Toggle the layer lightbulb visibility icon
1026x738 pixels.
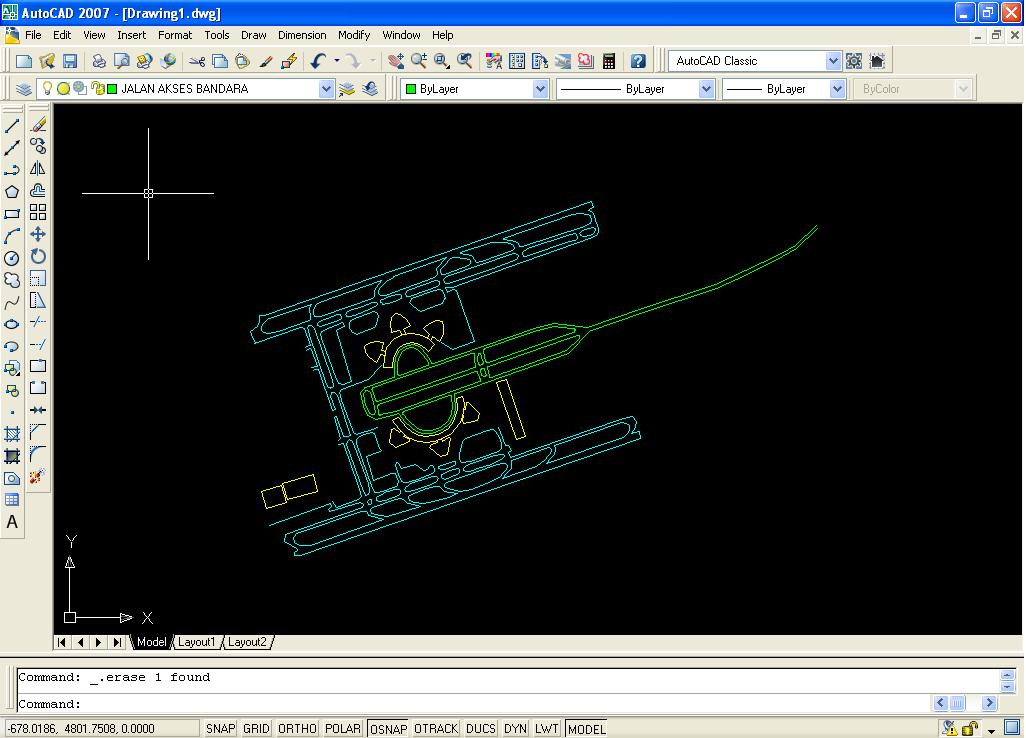click(46, 88)
